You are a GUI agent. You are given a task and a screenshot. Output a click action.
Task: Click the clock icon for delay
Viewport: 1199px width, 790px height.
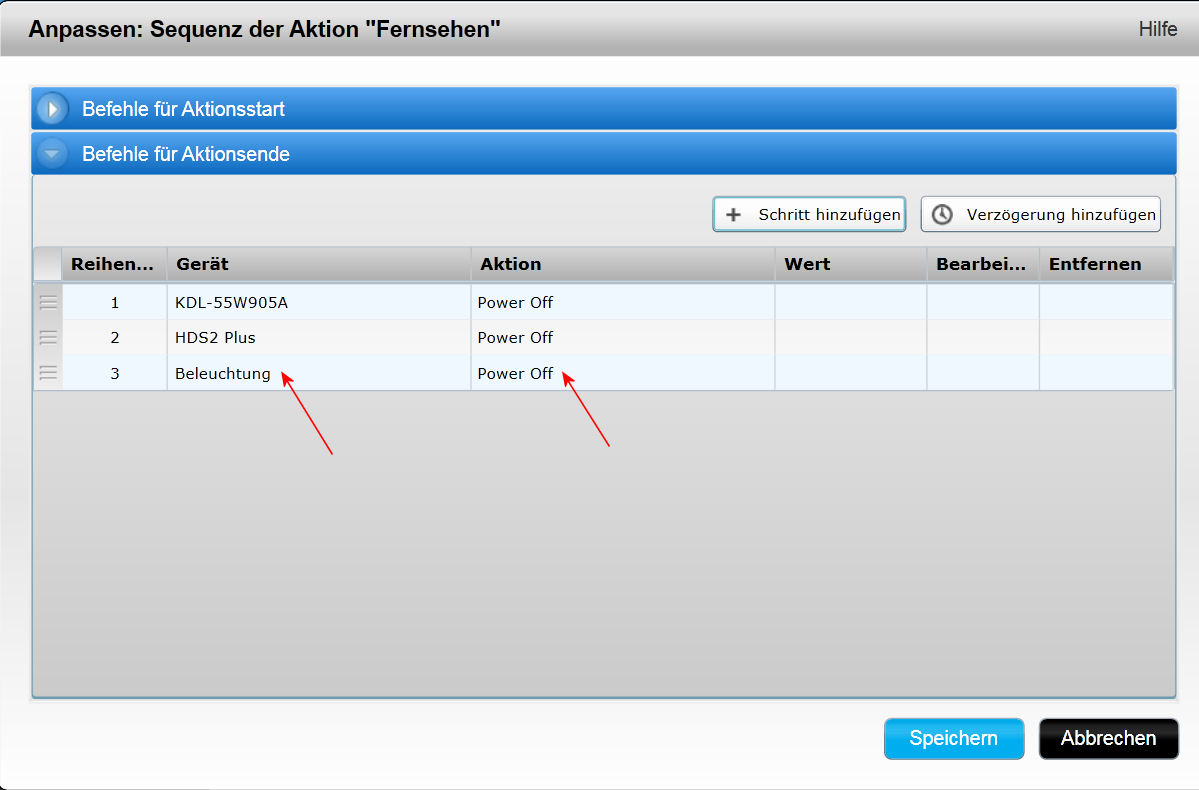tap(941, 214)
